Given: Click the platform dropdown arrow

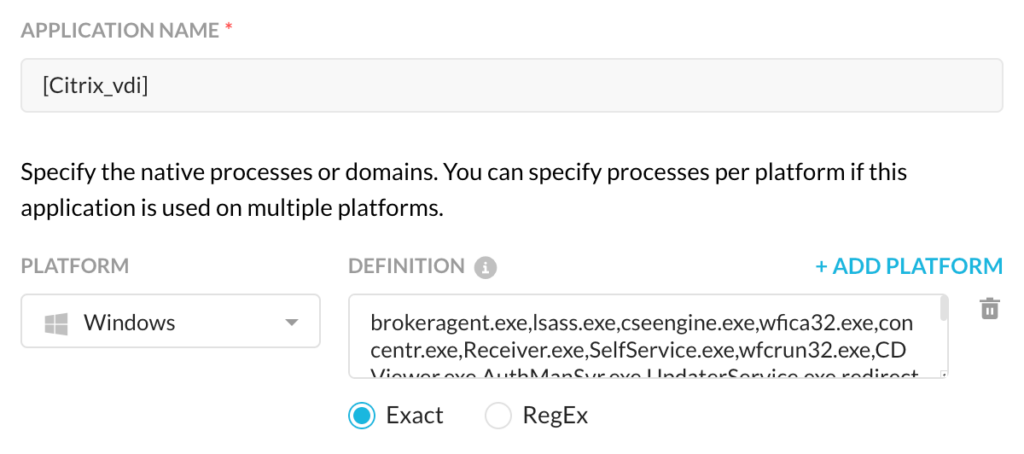Looking at the screenshot, I should point(292,323).
